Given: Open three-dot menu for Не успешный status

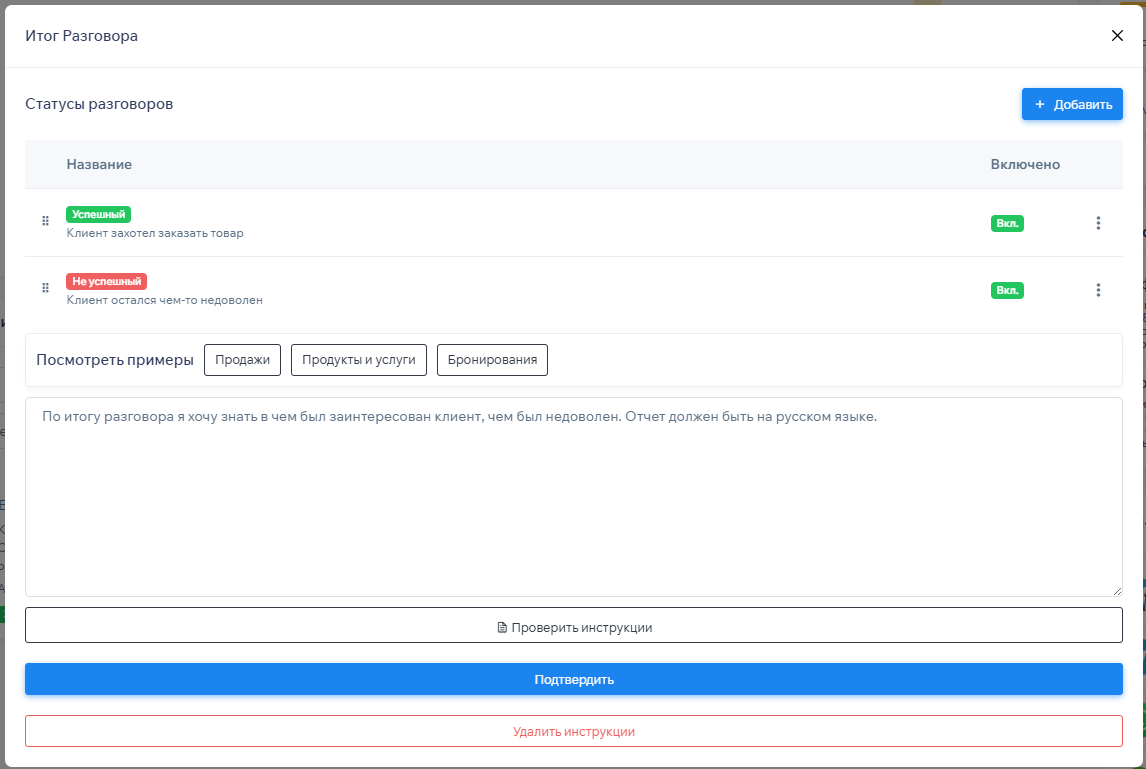Looking at the screenshot, I should pos(1098,290).
